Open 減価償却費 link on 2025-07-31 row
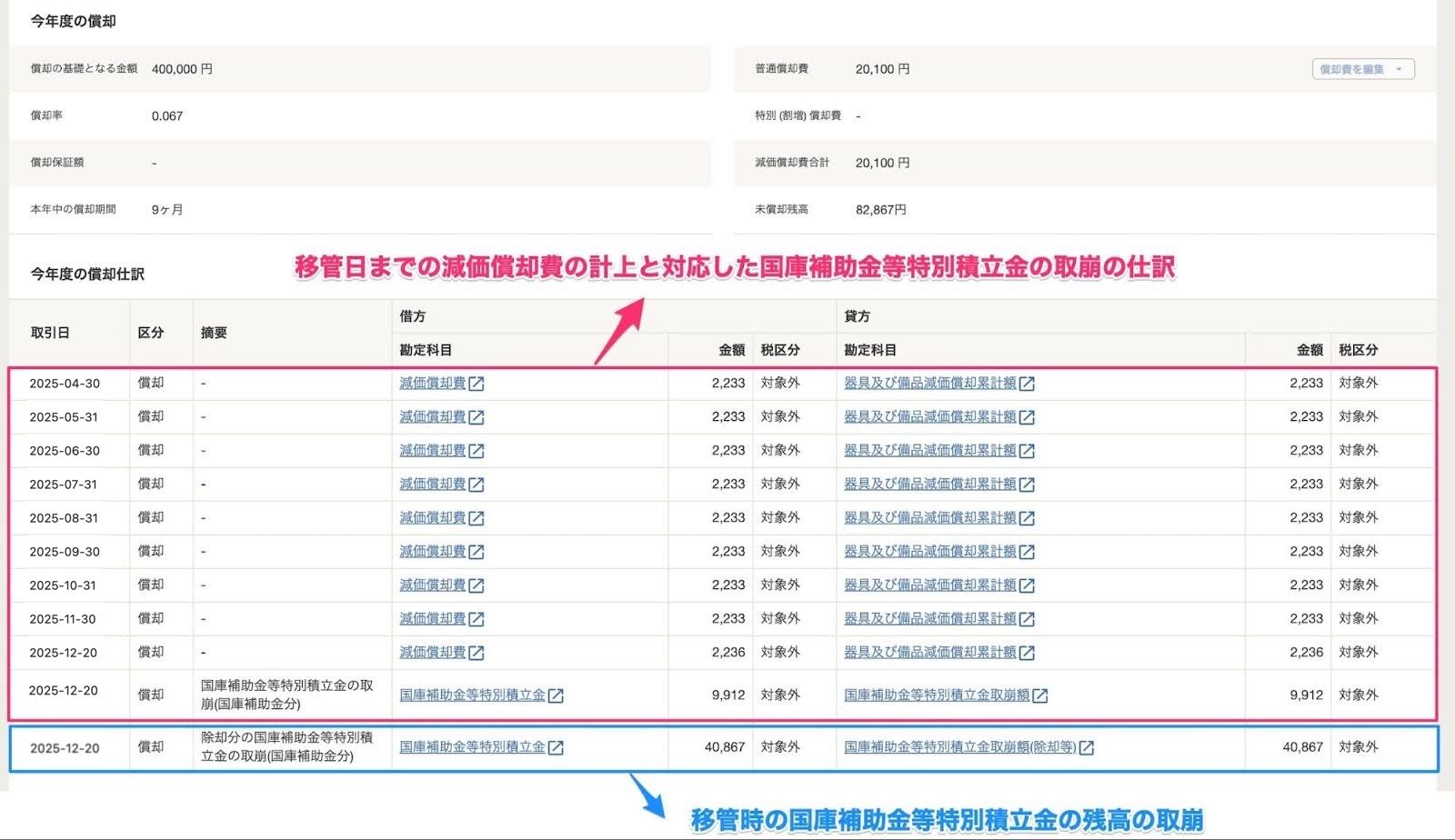The image size is (1455, 840). pyautogui.click(x=432, y=485)
